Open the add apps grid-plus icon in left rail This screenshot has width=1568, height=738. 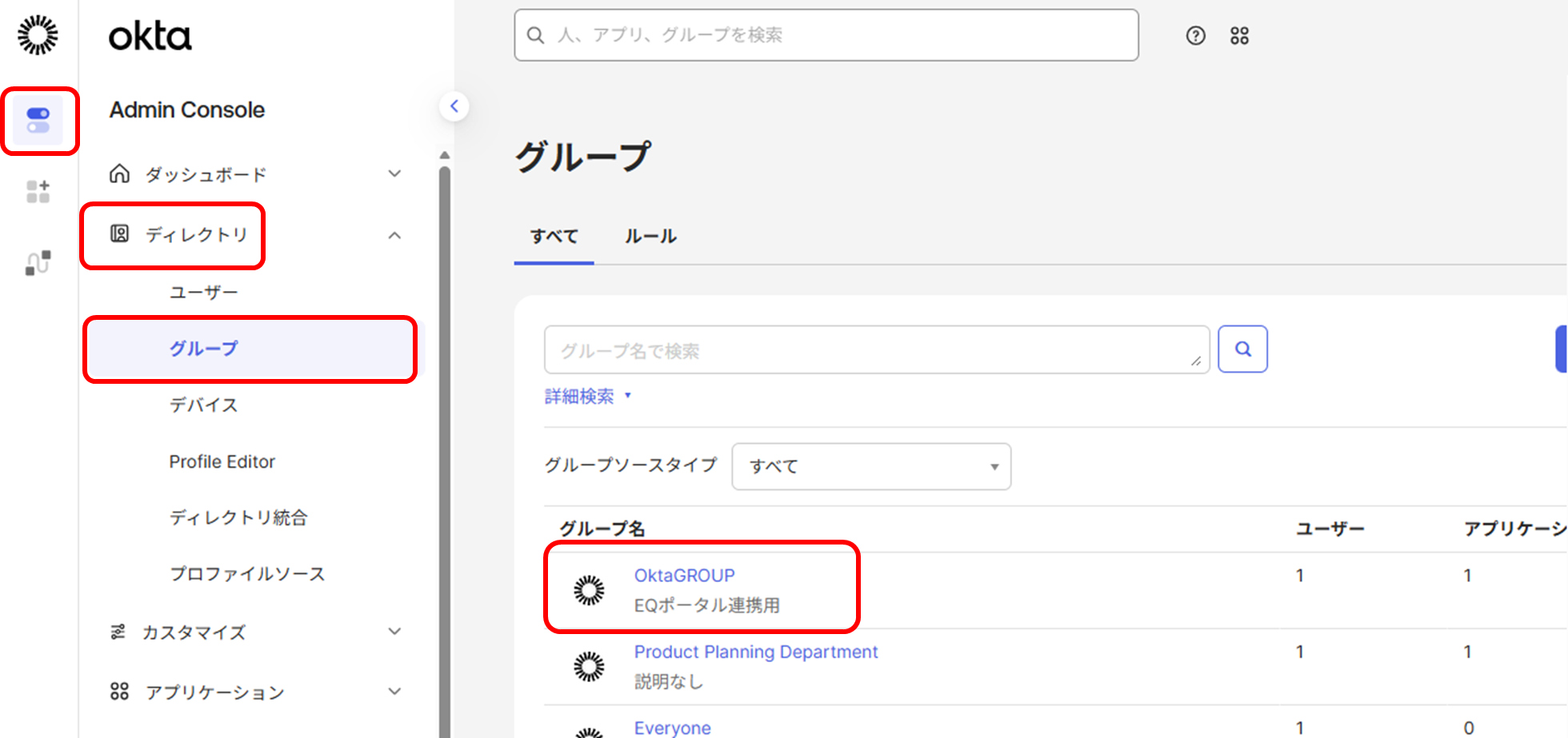coord(38,191)
